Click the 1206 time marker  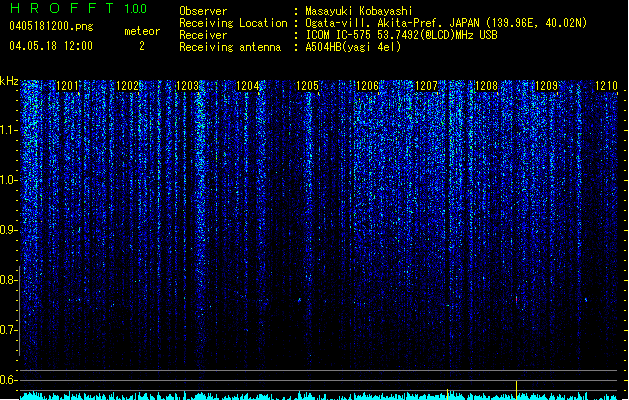click(367, 86)
